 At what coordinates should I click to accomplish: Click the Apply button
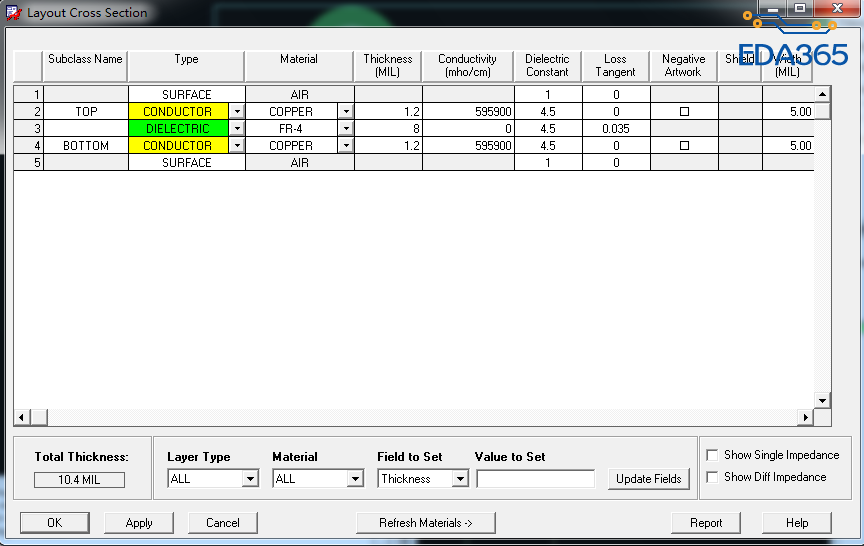click(x=139, y=523)
